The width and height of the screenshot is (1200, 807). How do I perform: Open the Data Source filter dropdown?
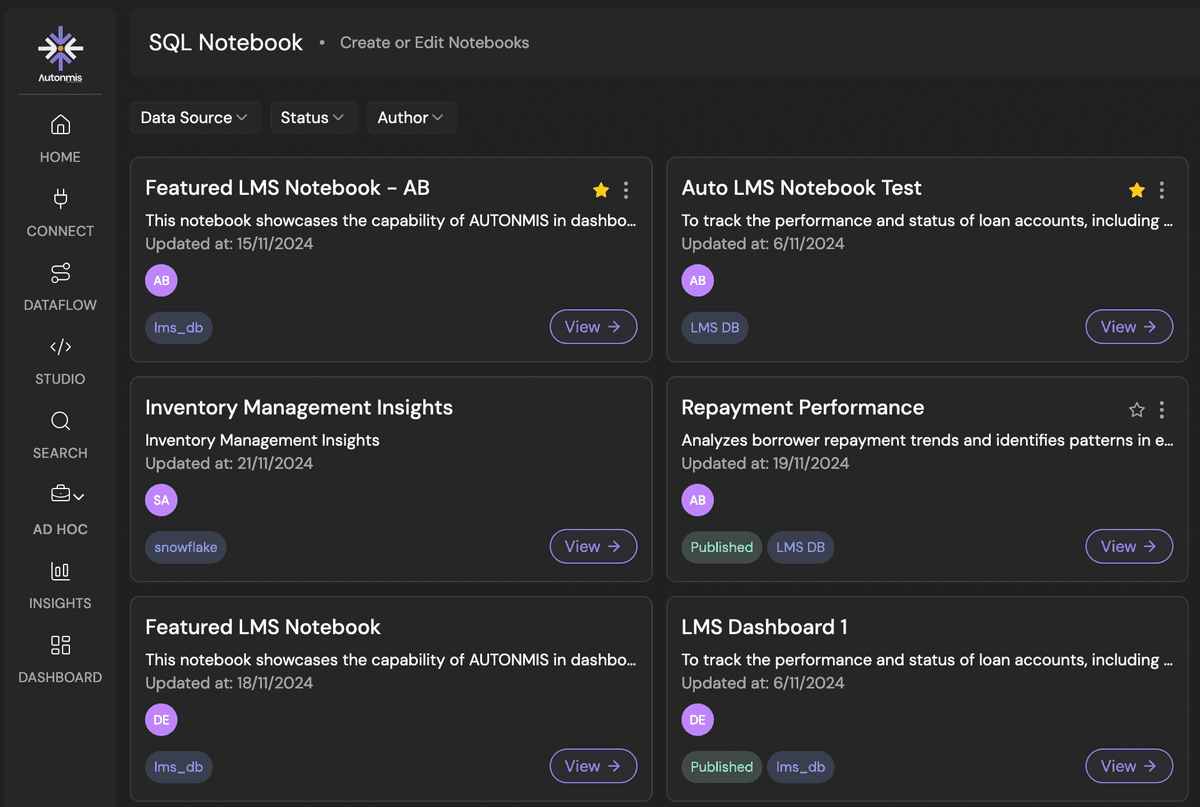(x=195, y=117)
